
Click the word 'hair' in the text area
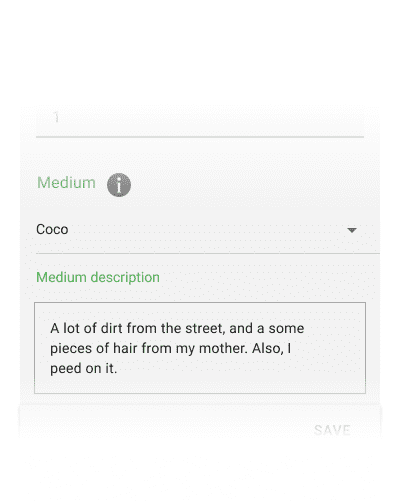125,349
